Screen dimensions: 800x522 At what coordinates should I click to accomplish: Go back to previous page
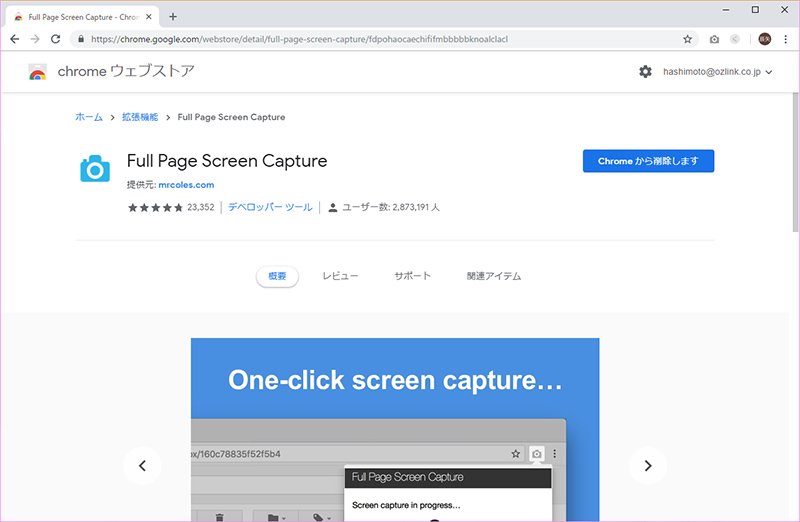15,39
